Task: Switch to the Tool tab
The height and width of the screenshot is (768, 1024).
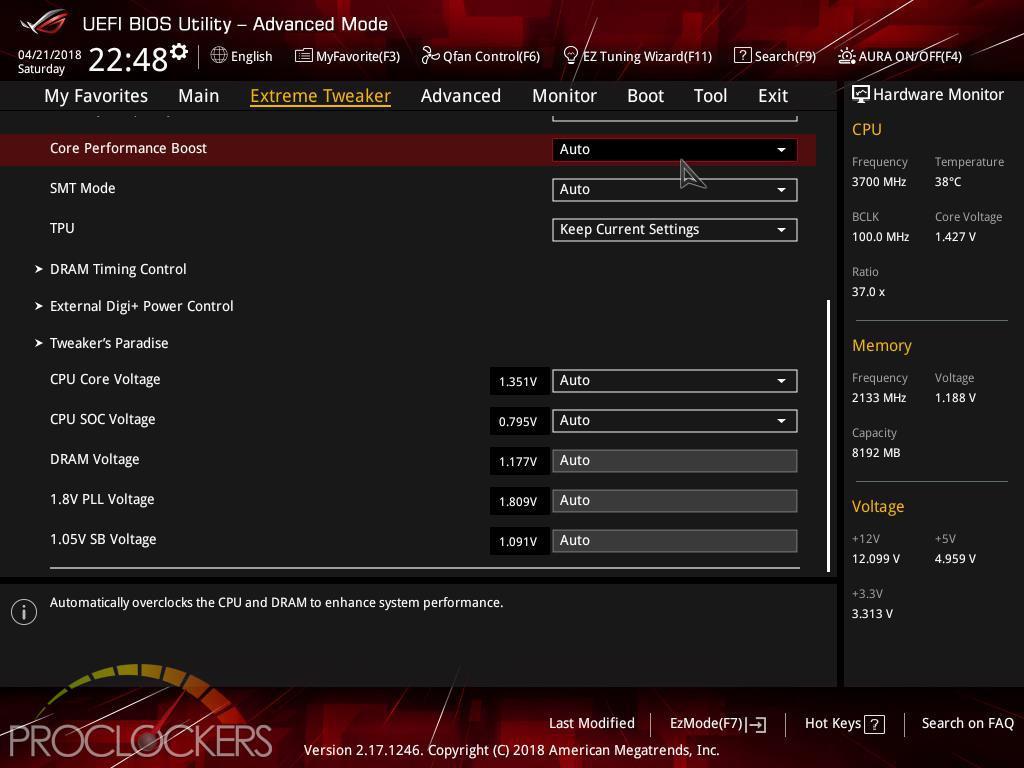Action: 711,96
